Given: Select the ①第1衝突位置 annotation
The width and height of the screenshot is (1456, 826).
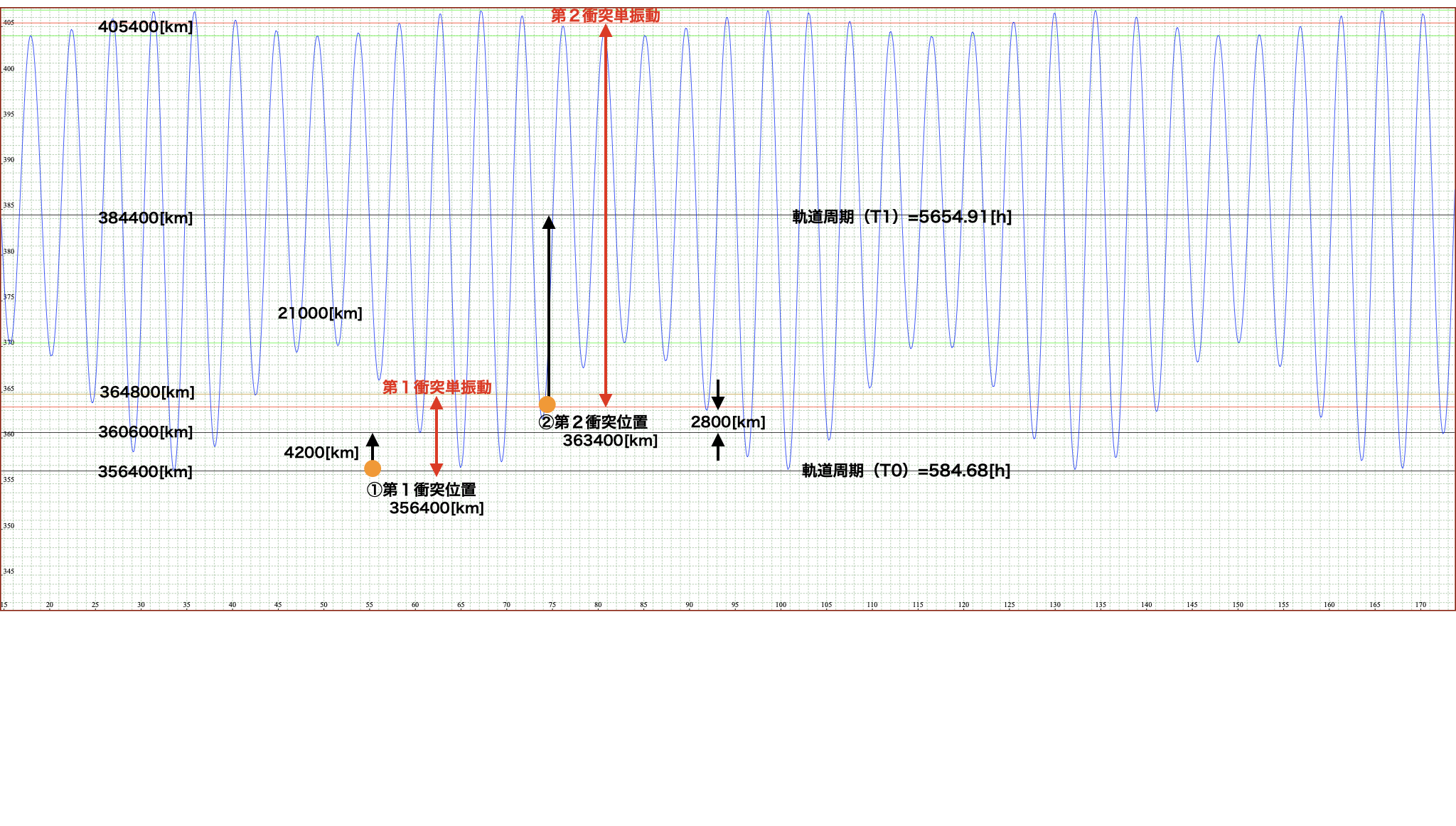Looking at the screenshot, I should [x=421, y=490].
